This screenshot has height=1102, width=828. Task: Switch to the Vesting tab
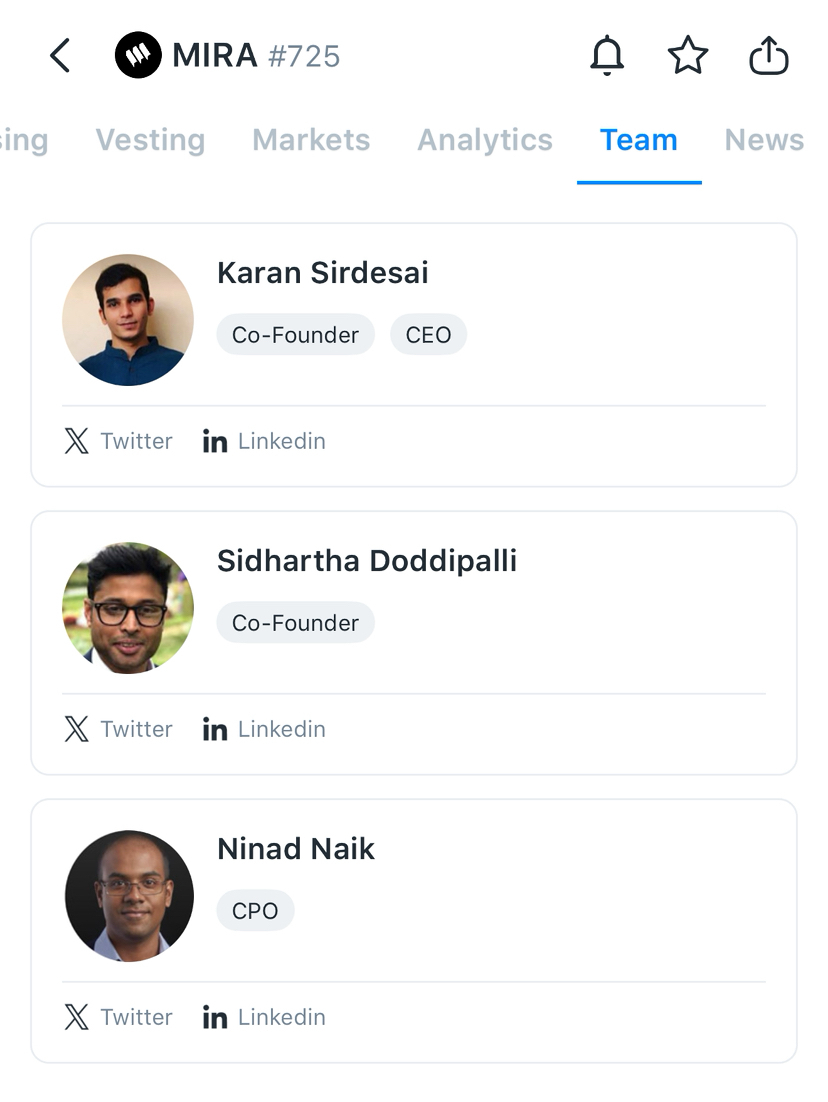[150, 140]
